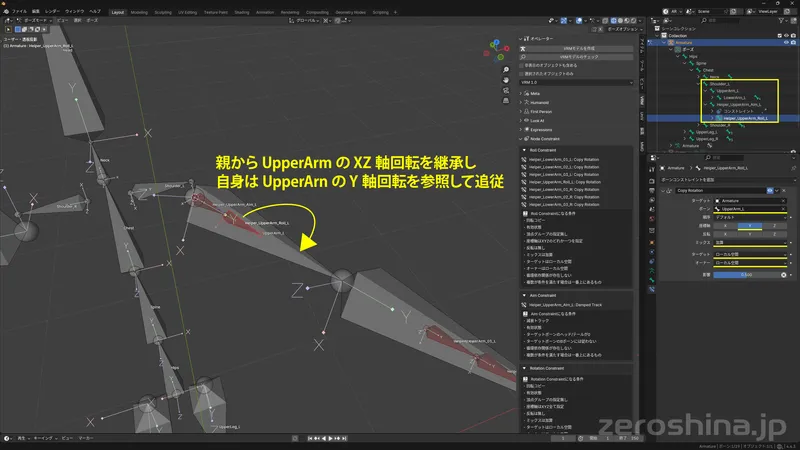Toggle Collection visibility eye in outliner
Image resolution: width=800 pixels, height=450 pixels.
click(x=786, y=36)
